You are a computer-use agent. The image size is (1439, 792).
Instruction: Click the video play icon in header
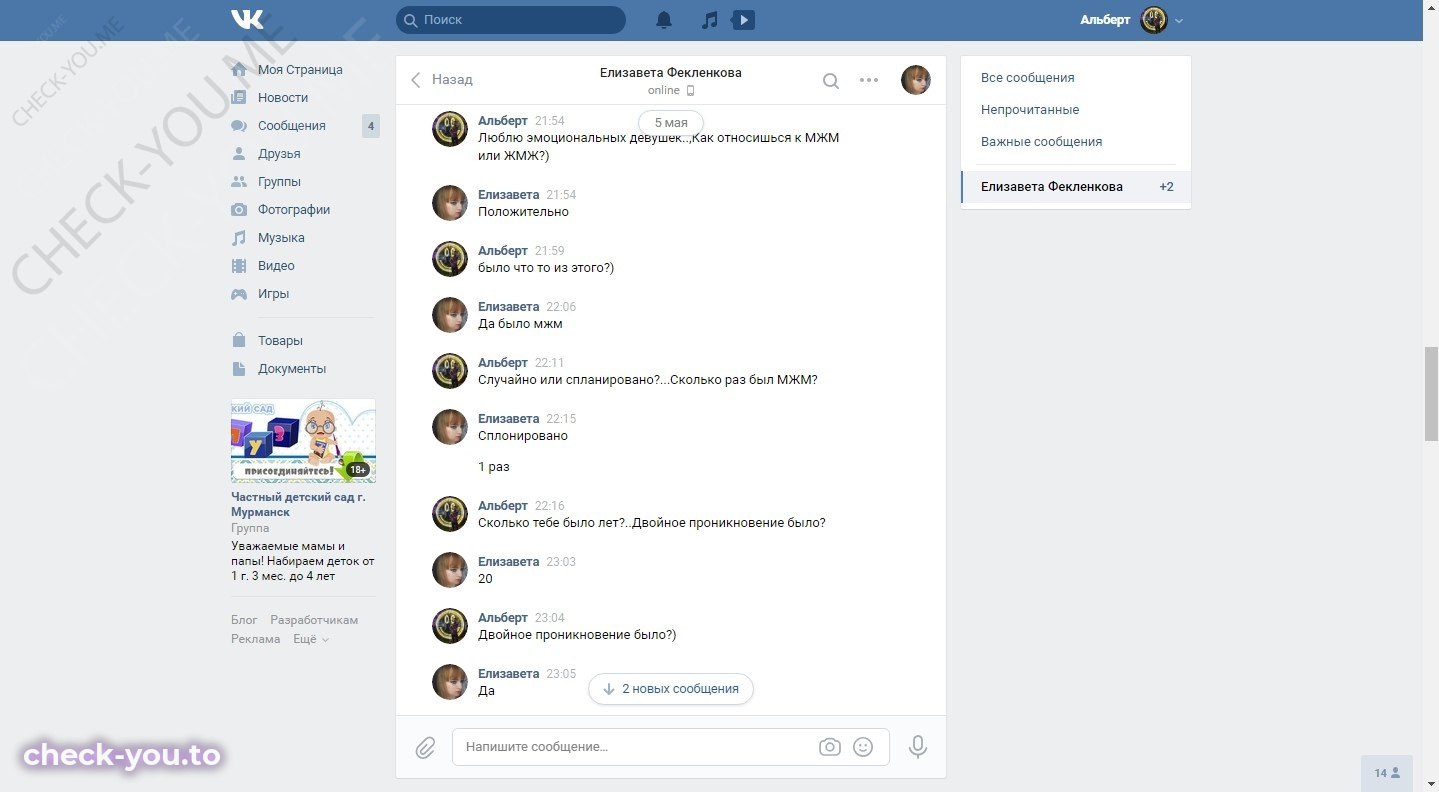[743, 19]
